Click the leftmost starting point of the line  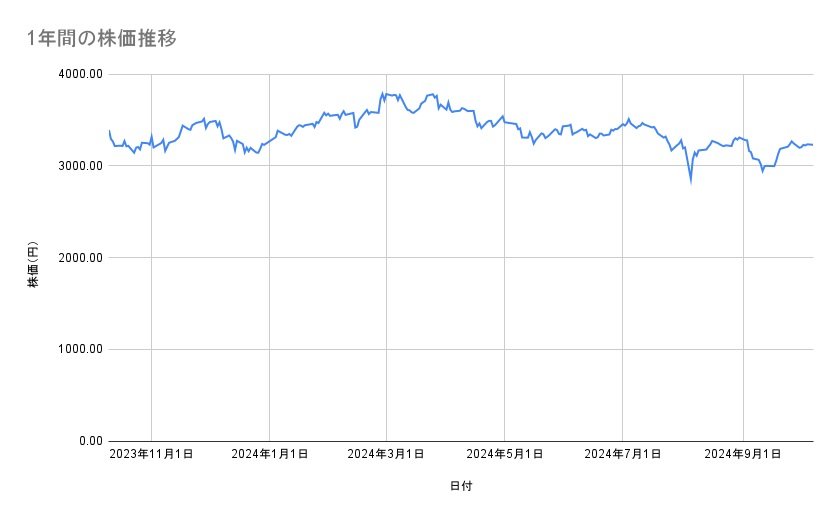tap(109, 131)
